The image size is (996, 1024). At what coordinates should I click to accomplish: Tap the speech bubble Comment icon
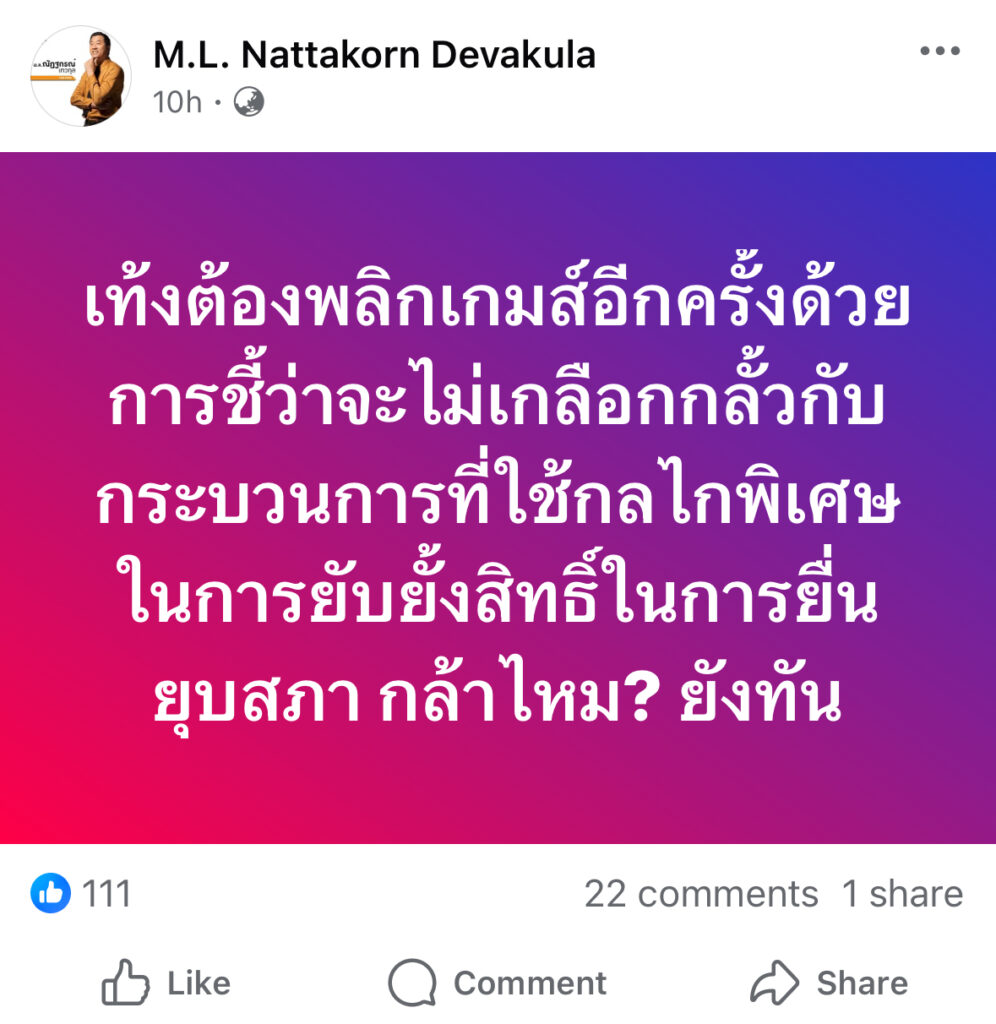point(412,982)
